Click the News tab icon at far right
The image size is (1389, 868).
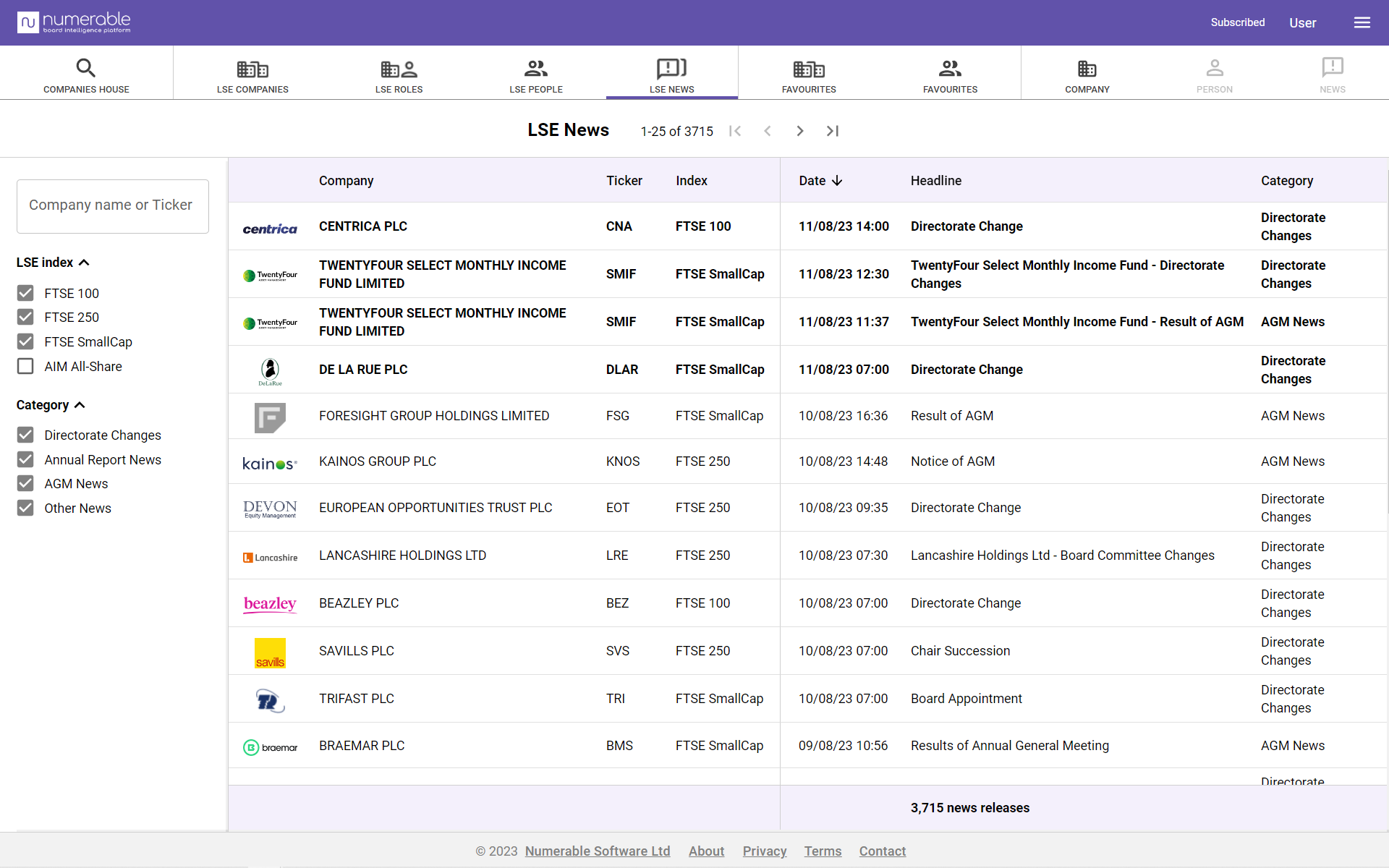click(1333, 67)
